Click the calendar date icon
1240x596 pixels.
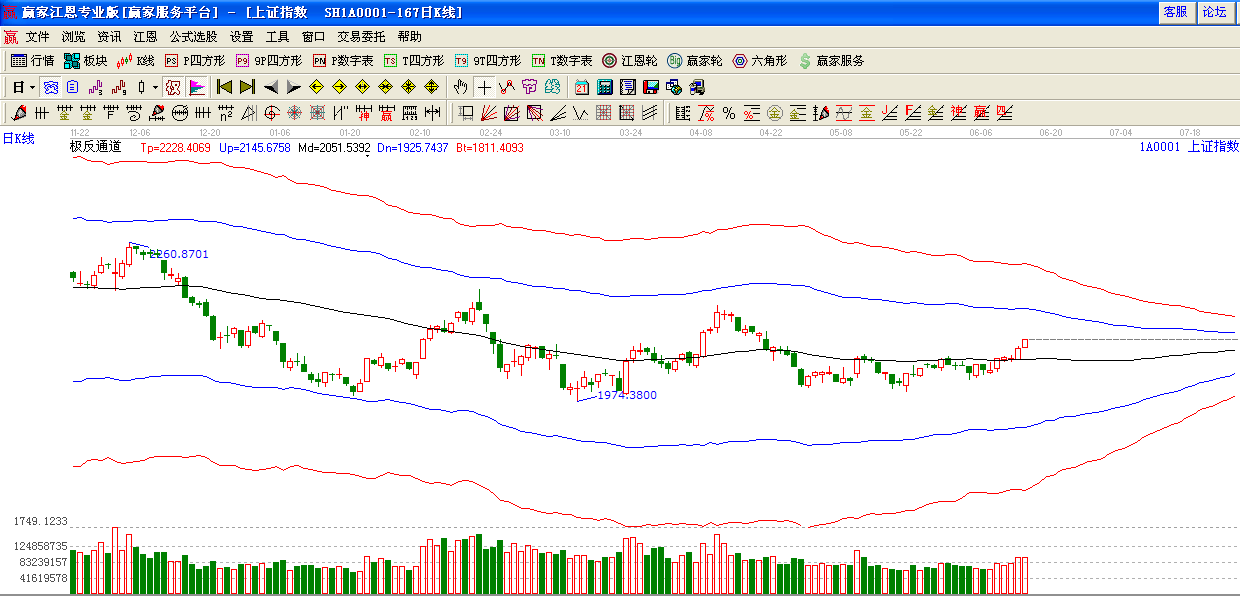pyautogui.click(x=581, y=87)
